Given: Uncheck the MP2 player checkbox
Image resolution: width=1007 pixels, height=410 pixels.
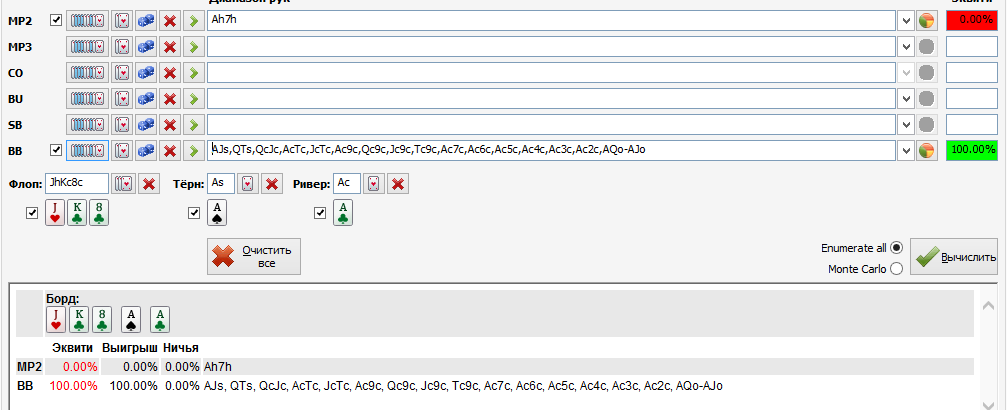Looking at the screenshot, I should click(56, 20).
